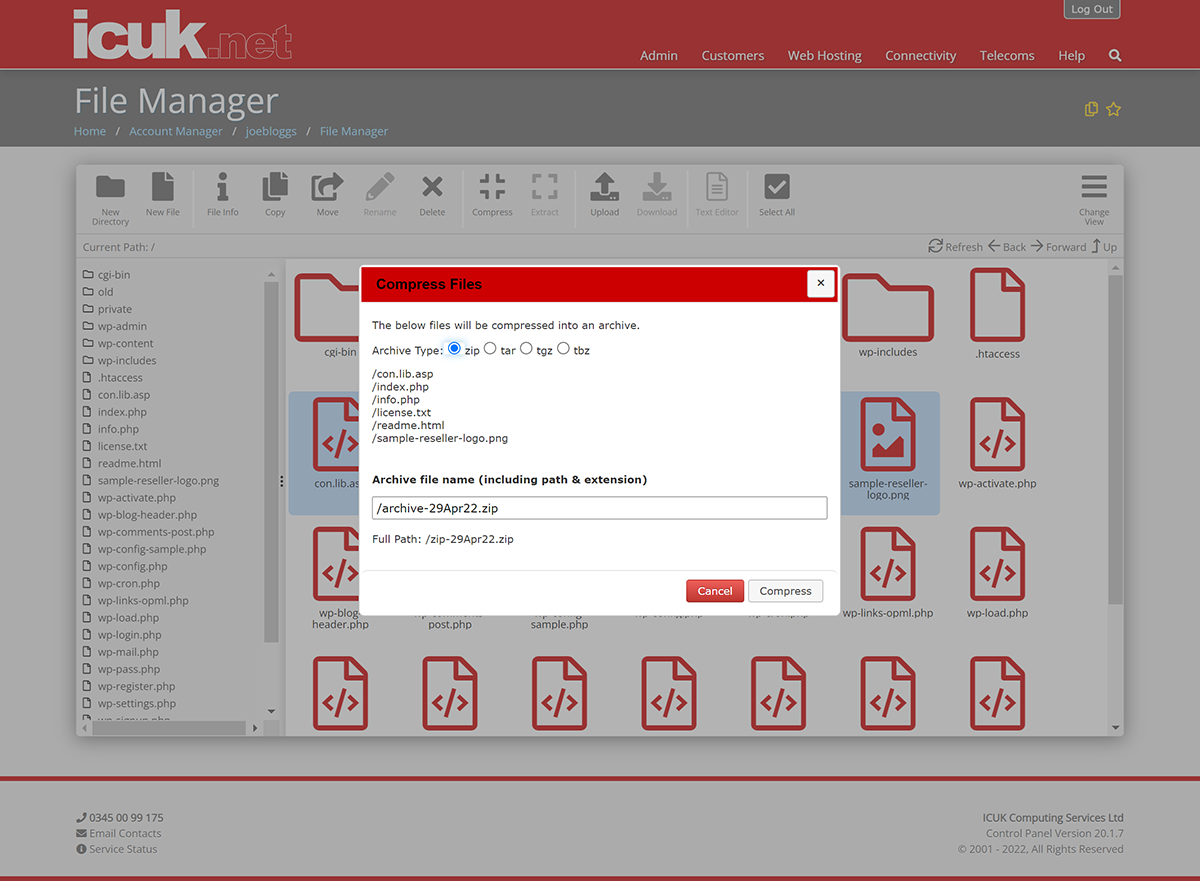Click the New File toolbar icon
Screen dimensions: 1200x881
coord(162,187)
